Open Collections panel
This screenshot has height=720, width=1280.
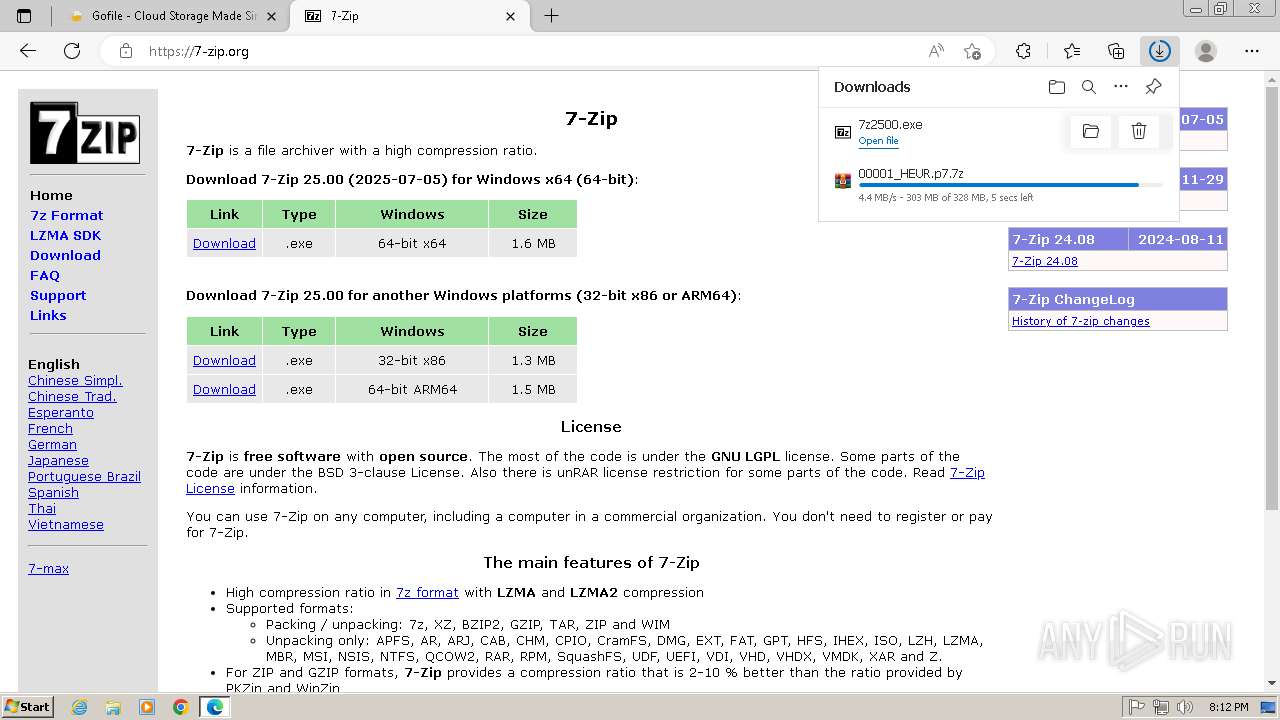click(1116, 51)
